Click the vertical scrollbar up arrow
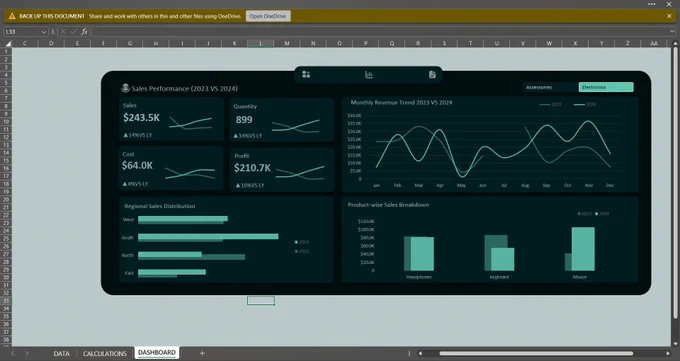Image resolution: width=680 pixels, height=361 pixels. 675,43
